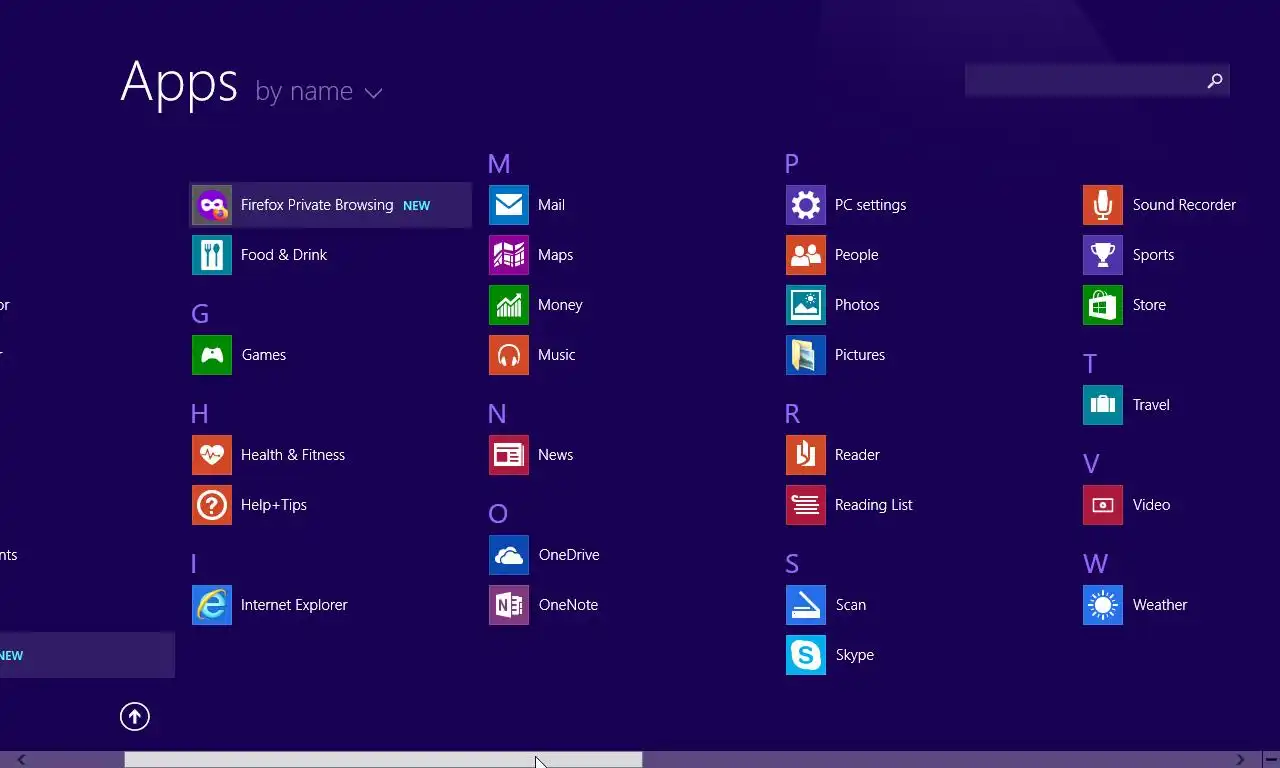Click the up arrow to return to Start
Viewport: 1280px width, 768px height.
pos(135,716)
